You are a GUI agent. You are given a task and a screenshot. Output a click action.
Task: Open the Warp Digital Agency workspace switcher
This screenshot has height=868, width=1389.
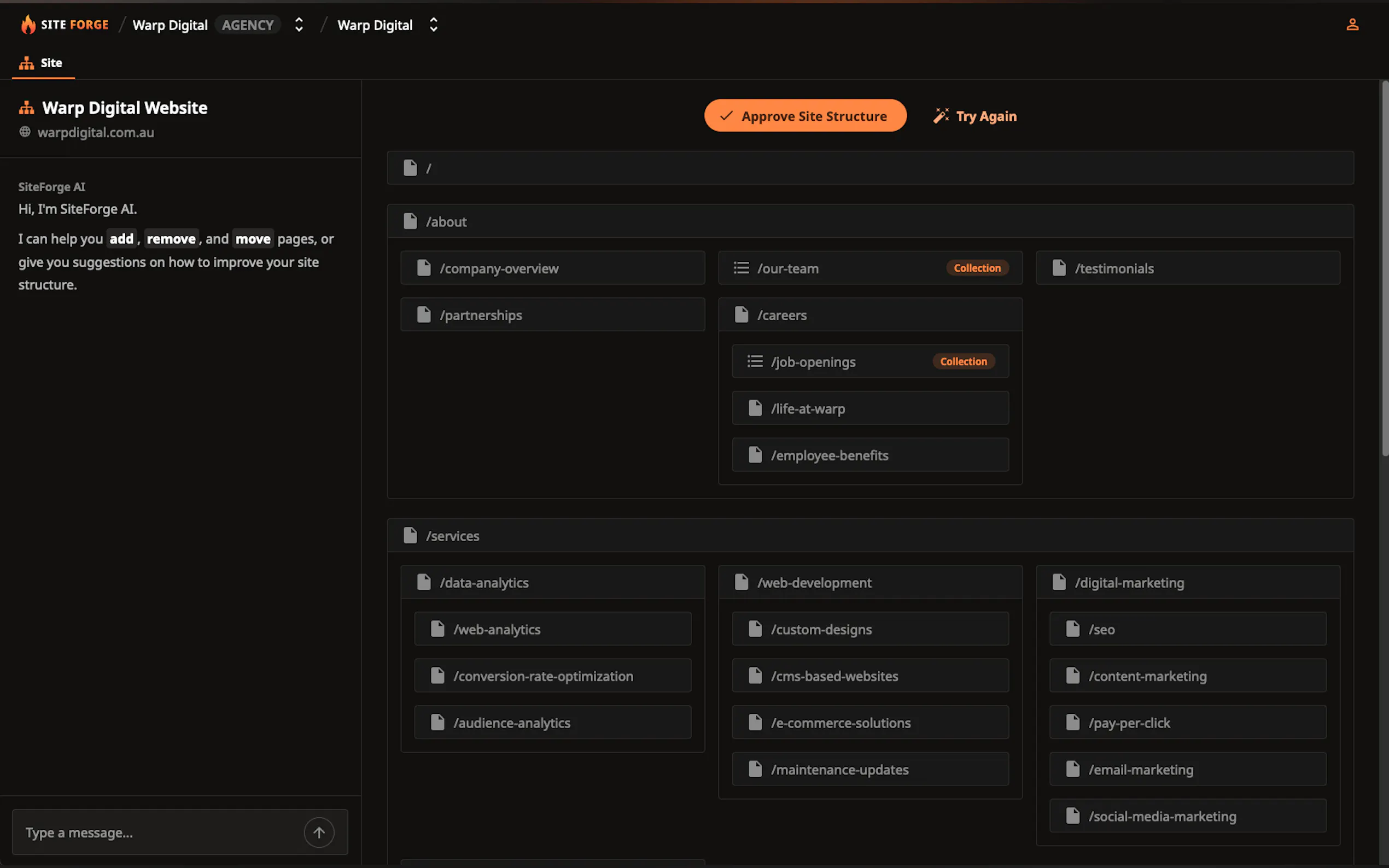coord(299,25)
